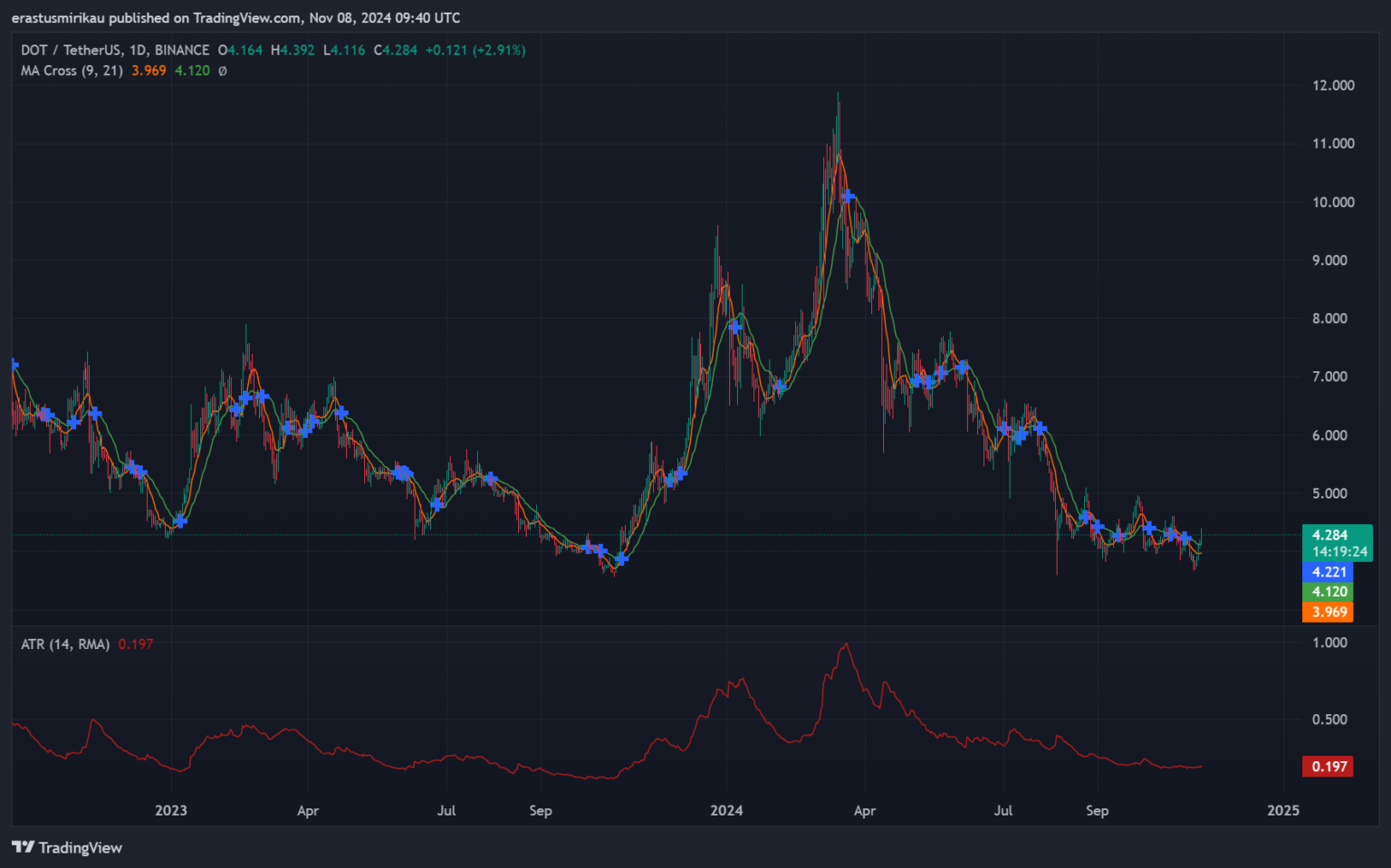Click the red 0.197 ATR axis tag
Viewport: 1391px width, 868px height.
click(x=1328, y=767)
